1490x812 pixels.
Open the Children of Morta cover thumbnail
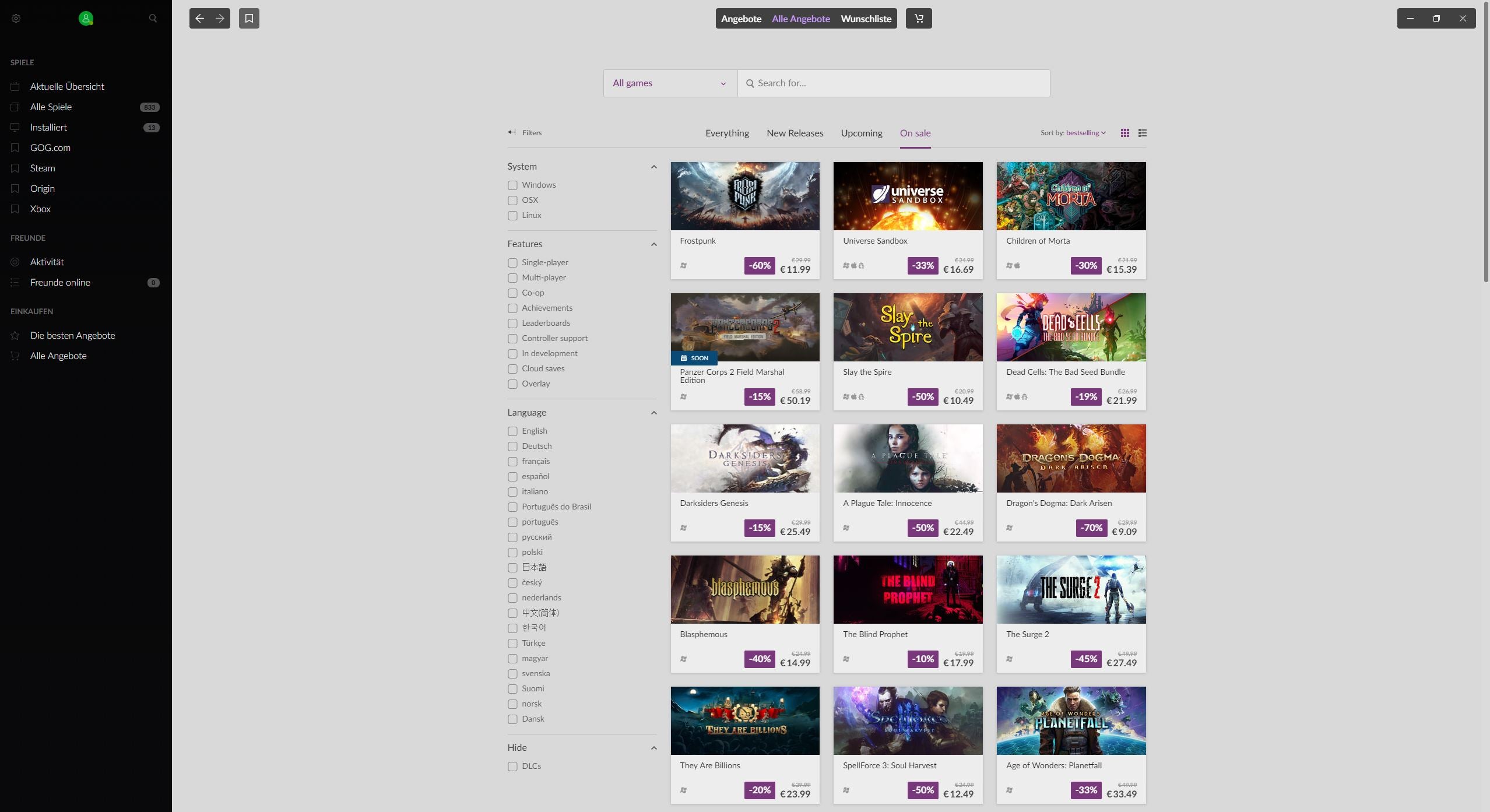pos(1071,196)
